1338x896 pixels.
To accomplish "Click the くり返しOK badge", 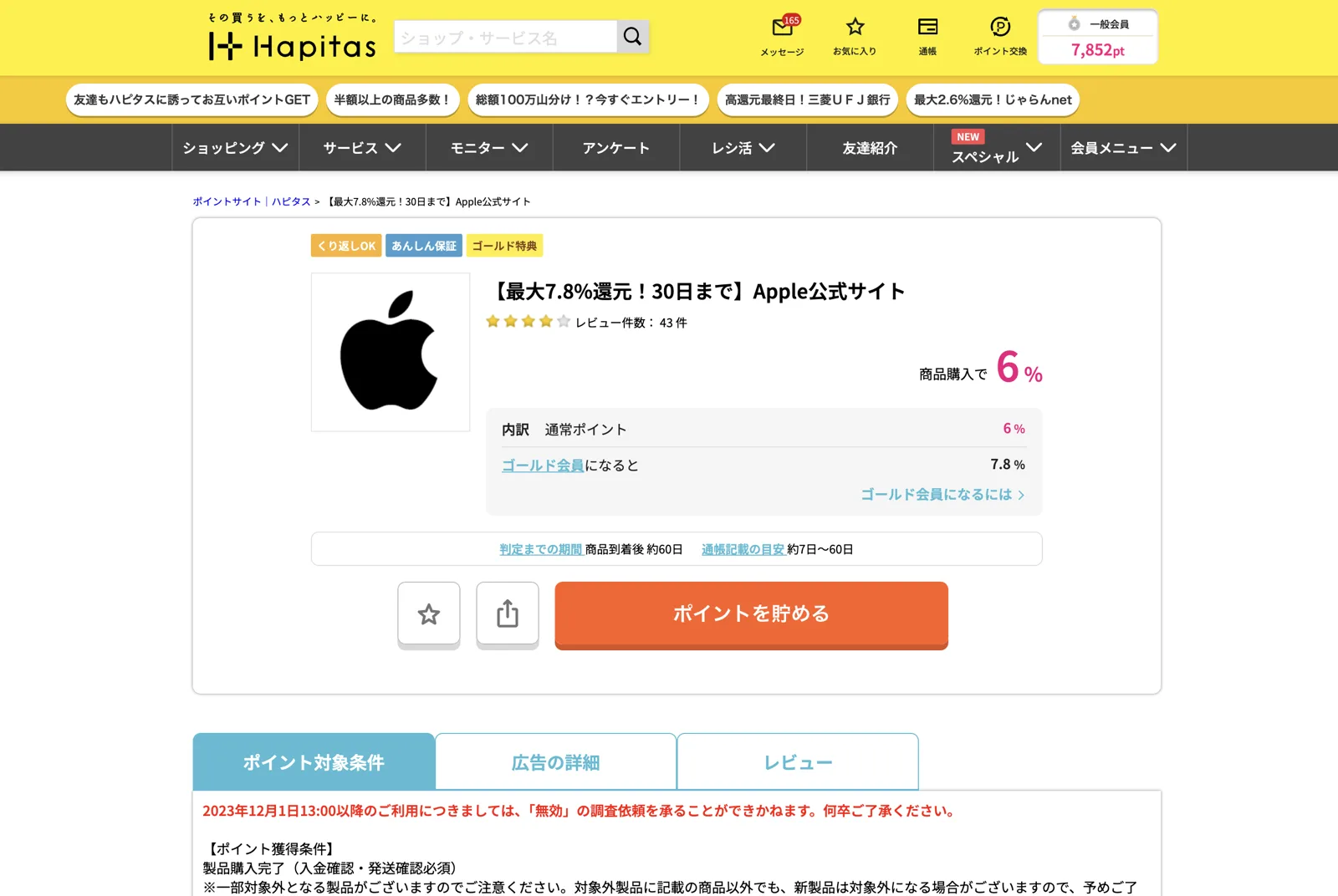I will click(346, 246).
